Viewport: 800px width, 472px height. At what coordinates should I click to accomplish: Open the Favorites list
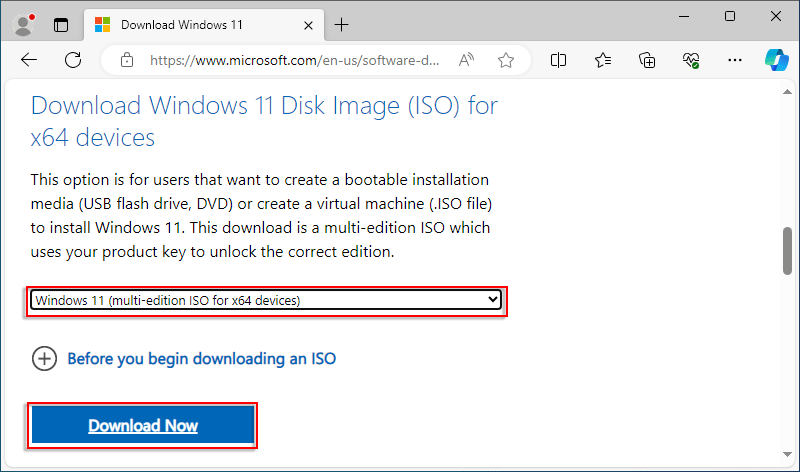coord(602,60)
